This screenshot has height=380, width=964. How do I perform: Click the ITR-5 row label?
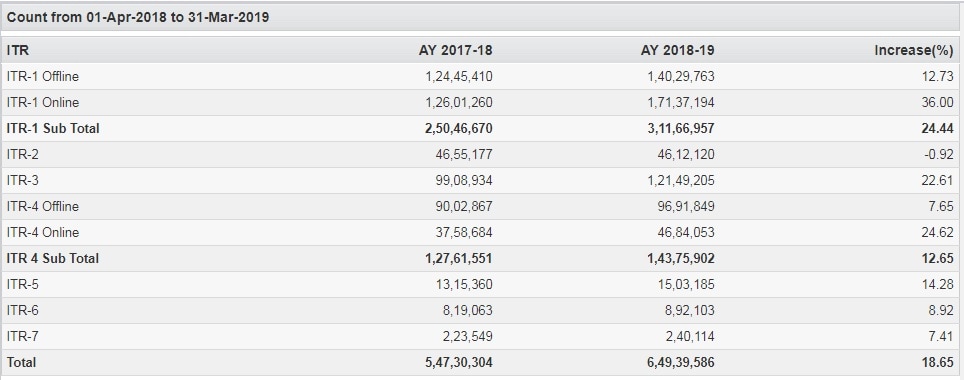[22, 285]
